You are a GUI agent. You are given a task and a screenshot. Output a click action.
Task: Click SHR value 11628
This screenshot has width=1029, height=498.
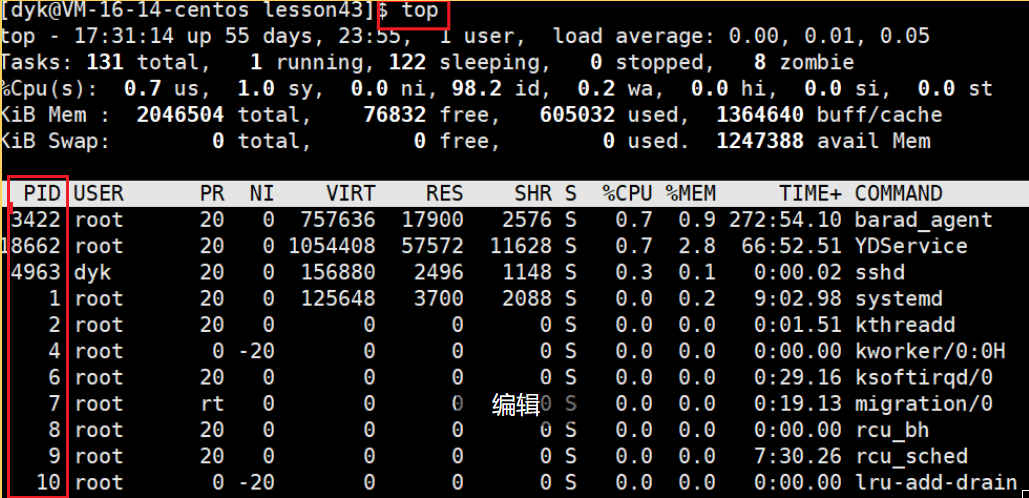tap(521, 246)
